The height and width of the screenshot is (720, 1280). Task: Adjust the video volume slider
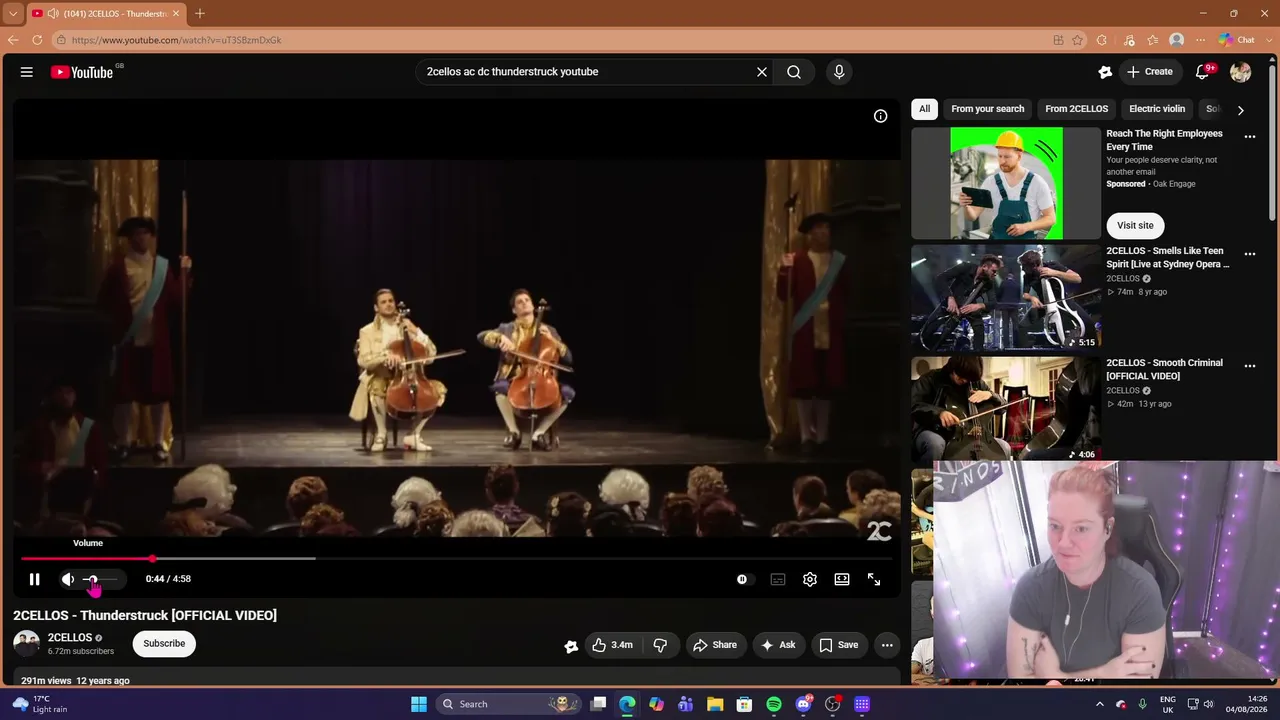point(100,579)
